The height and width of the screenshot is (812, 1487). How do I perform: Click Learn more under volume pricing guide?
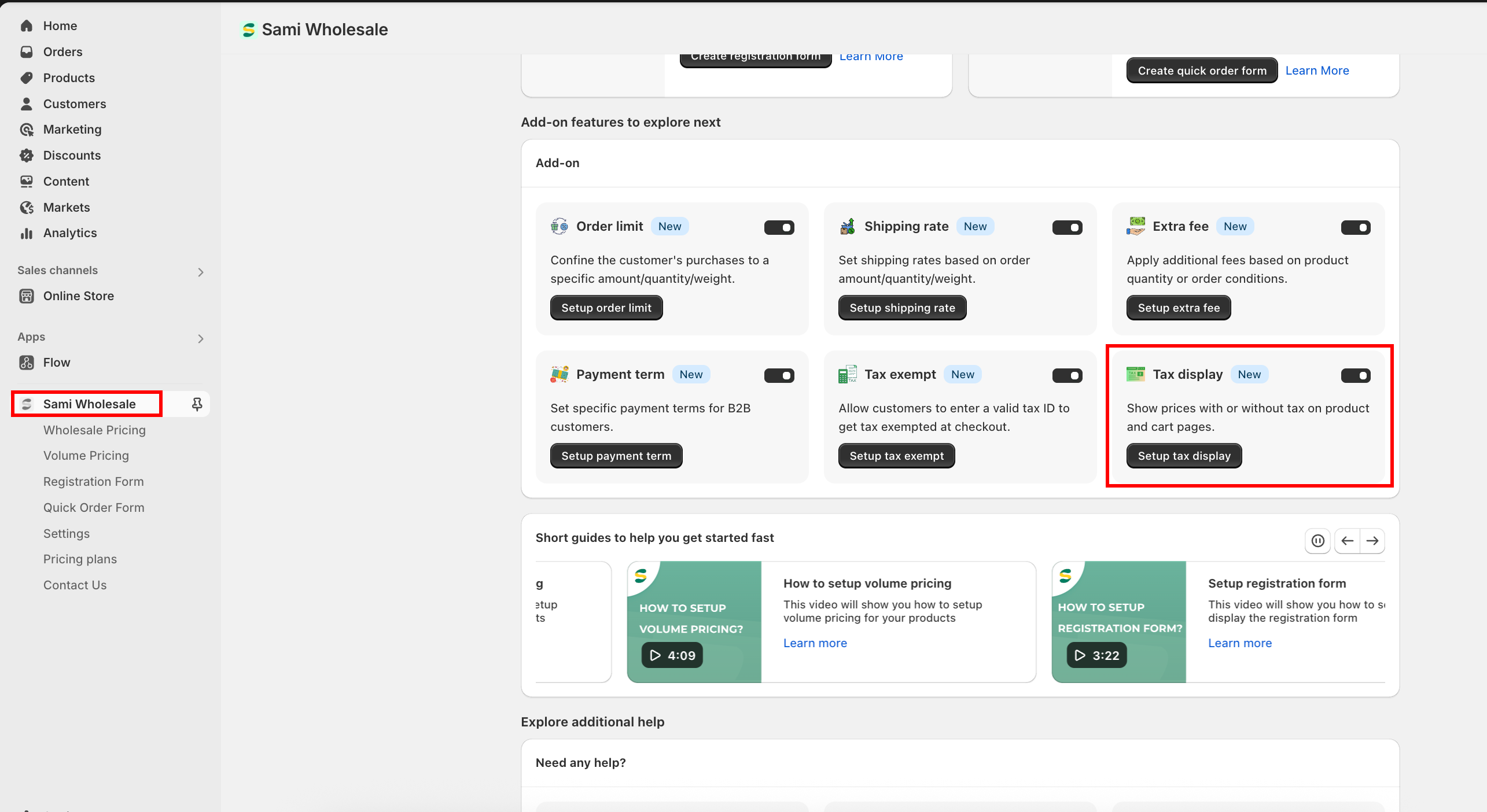tap(815, 643)
